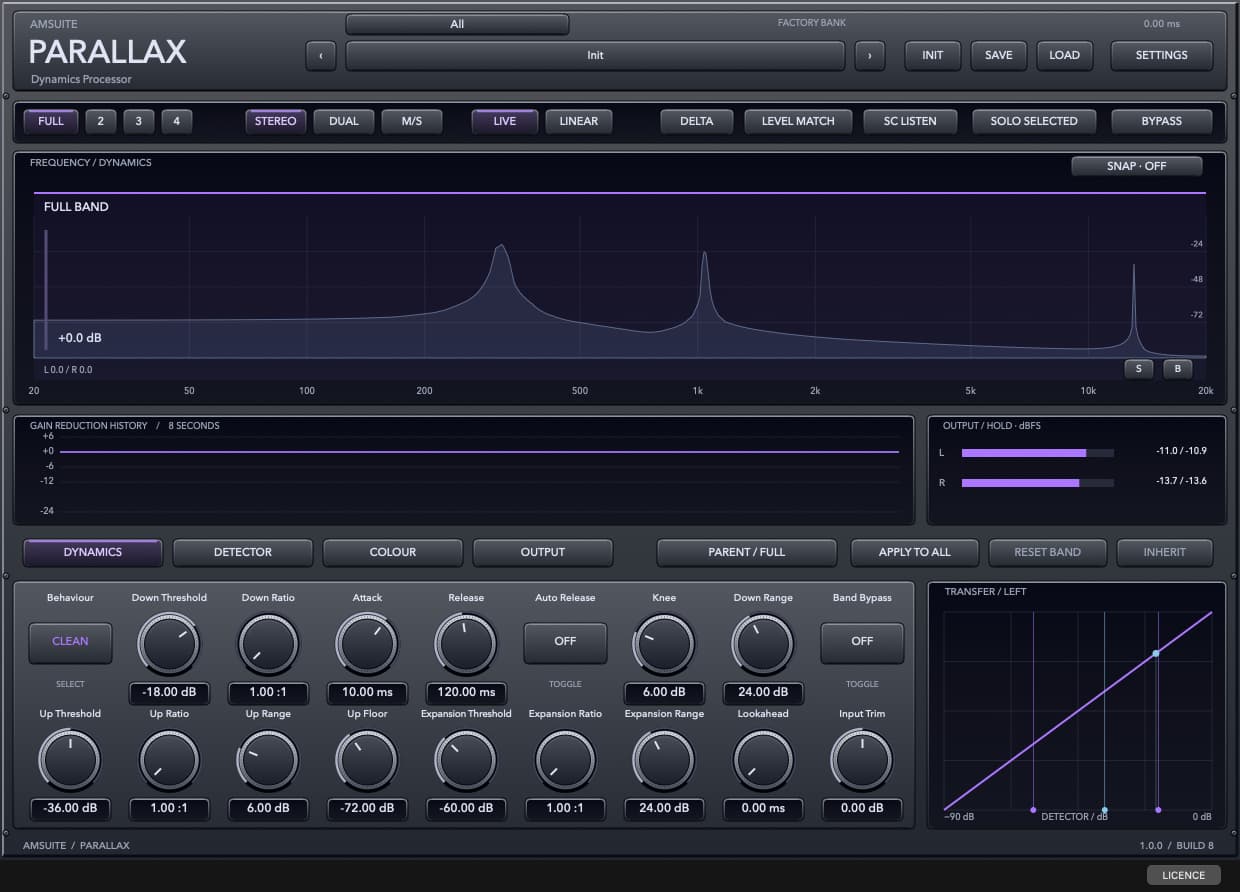Click the -72.00 dB Up Floor value field
1240x892 pixels.
point(367,808)
